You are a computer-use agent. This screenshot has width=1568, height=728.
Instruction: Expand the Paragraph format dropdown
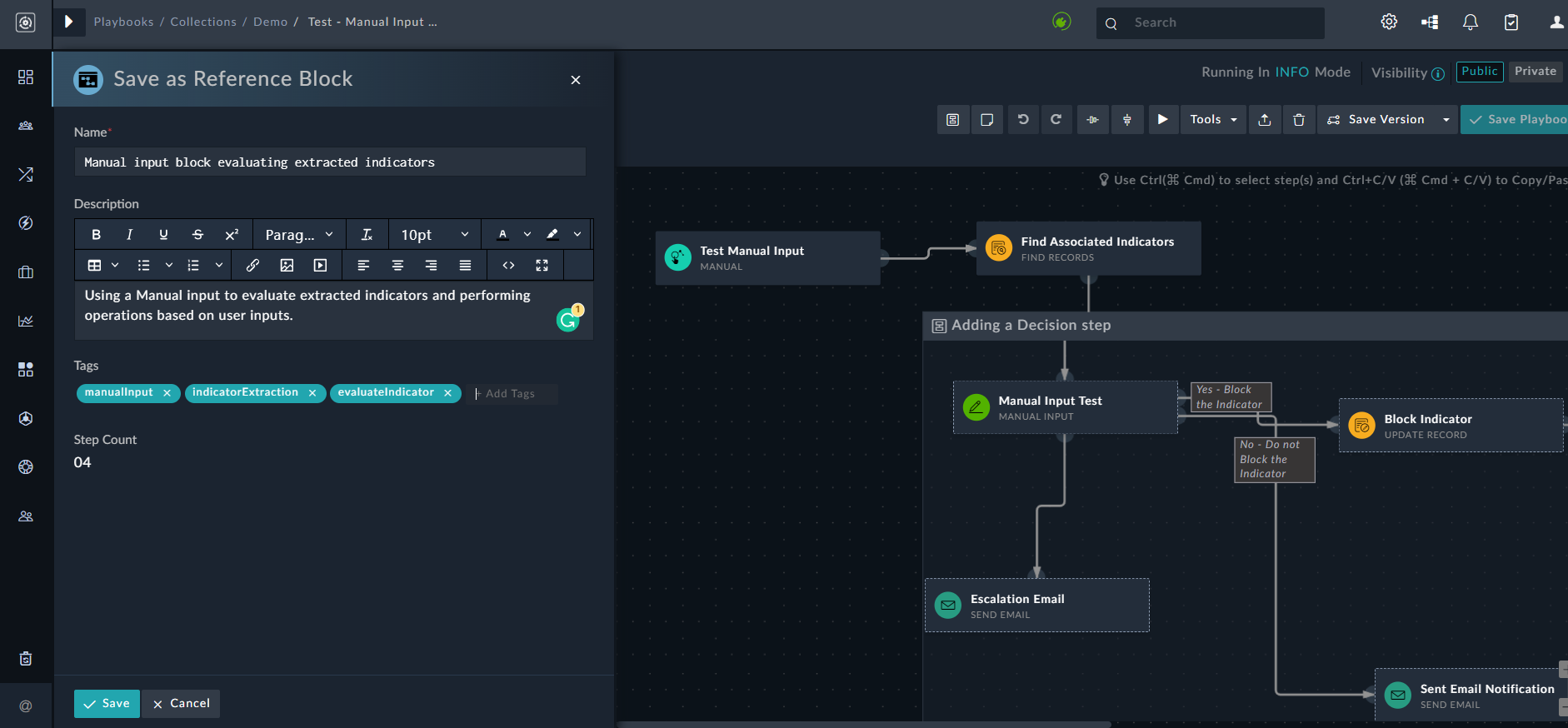point(299,235)
